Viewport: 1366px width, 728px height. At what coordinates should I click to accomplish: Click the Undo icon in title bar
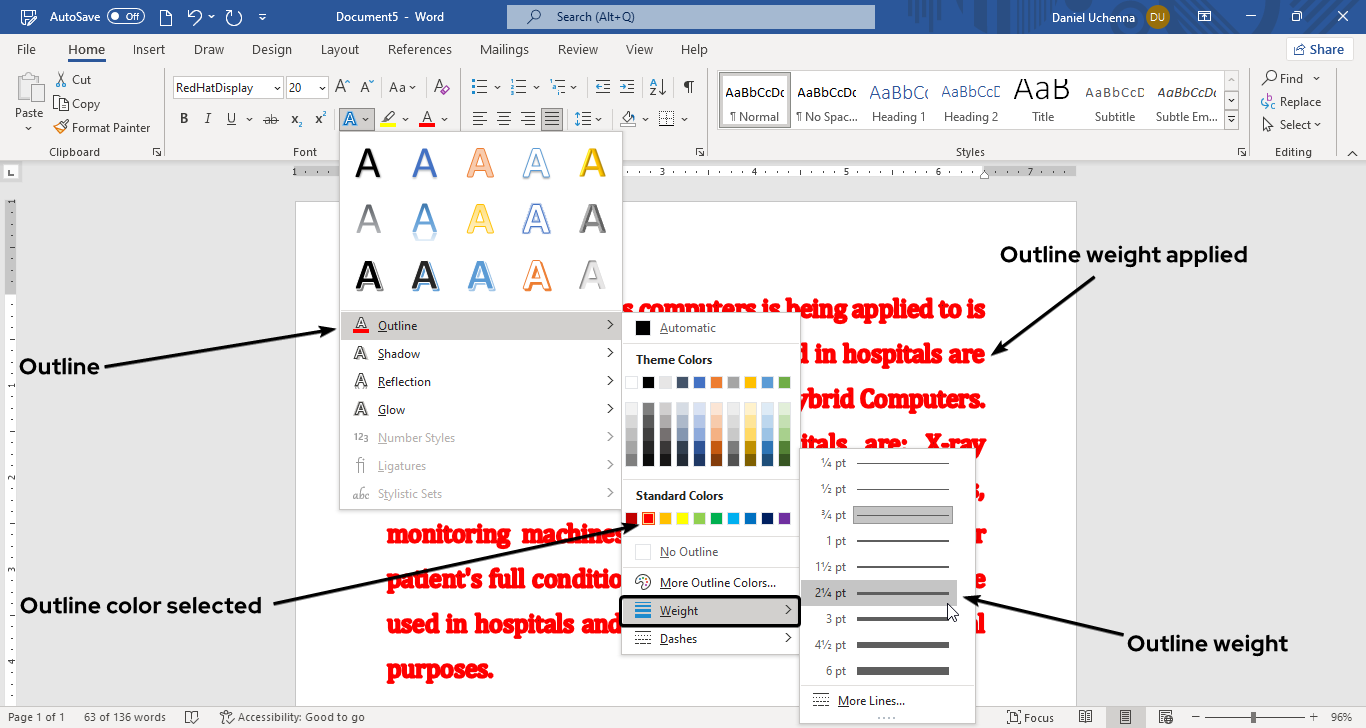tap(194, 17)
